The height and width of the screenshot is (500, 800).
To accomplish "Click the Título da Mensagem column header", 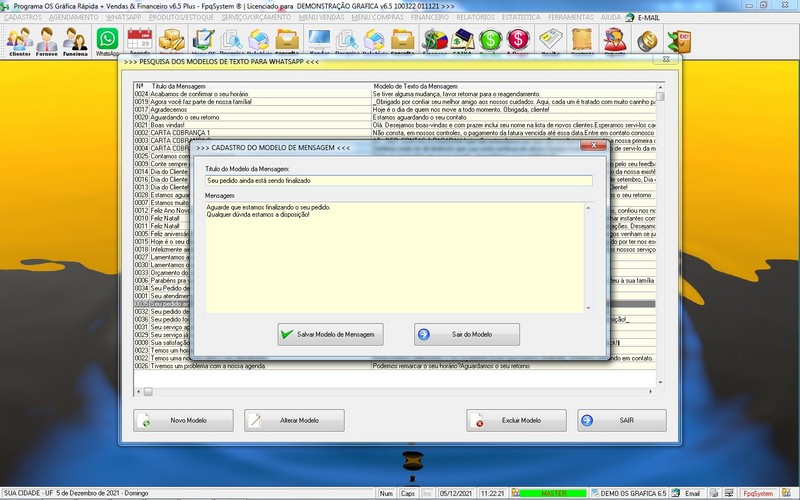I will click(x=179, y=86).
